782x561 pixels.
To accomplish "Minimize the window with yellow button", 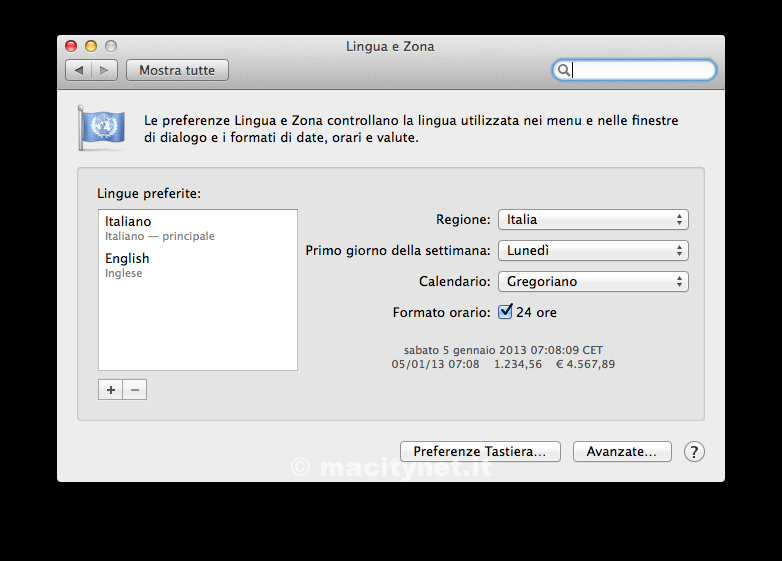I will coord(91,46).
